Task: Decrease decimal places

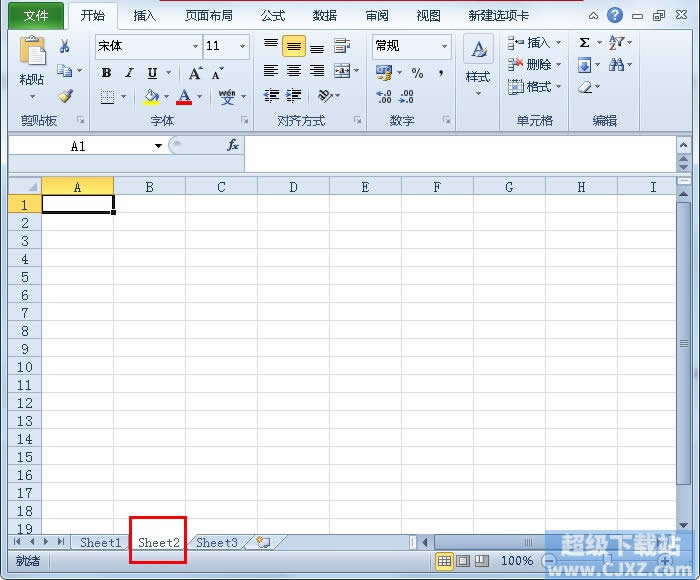Action: (406, 96)
